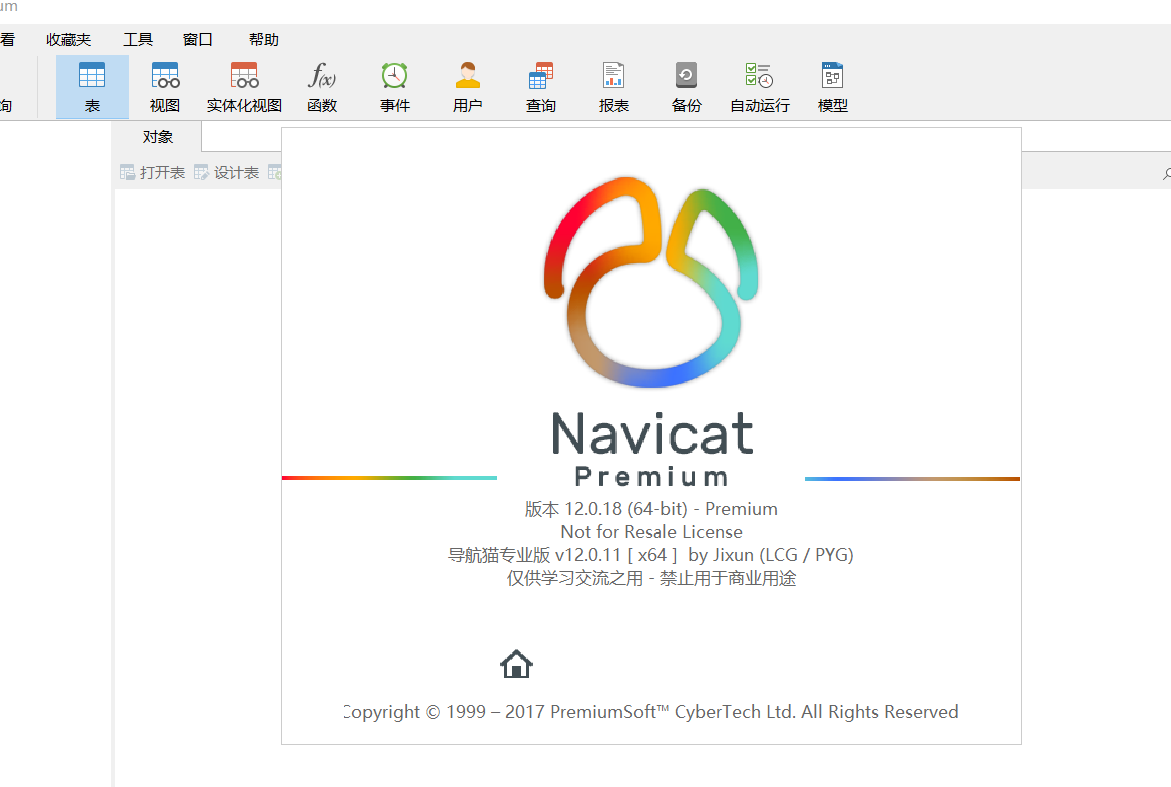Click the '版本 12.0.18 (64-bit) - Premium' text

[x=651, y=509]
